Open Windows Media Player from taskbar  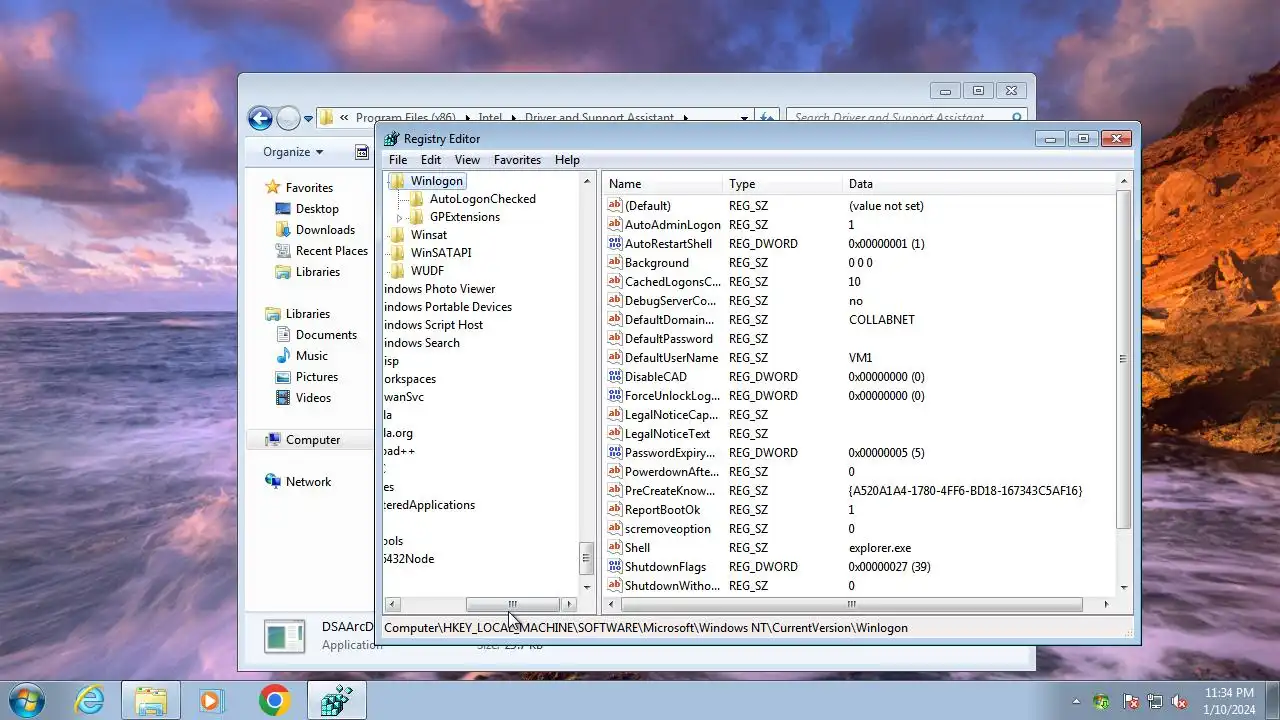click(211, 701)
